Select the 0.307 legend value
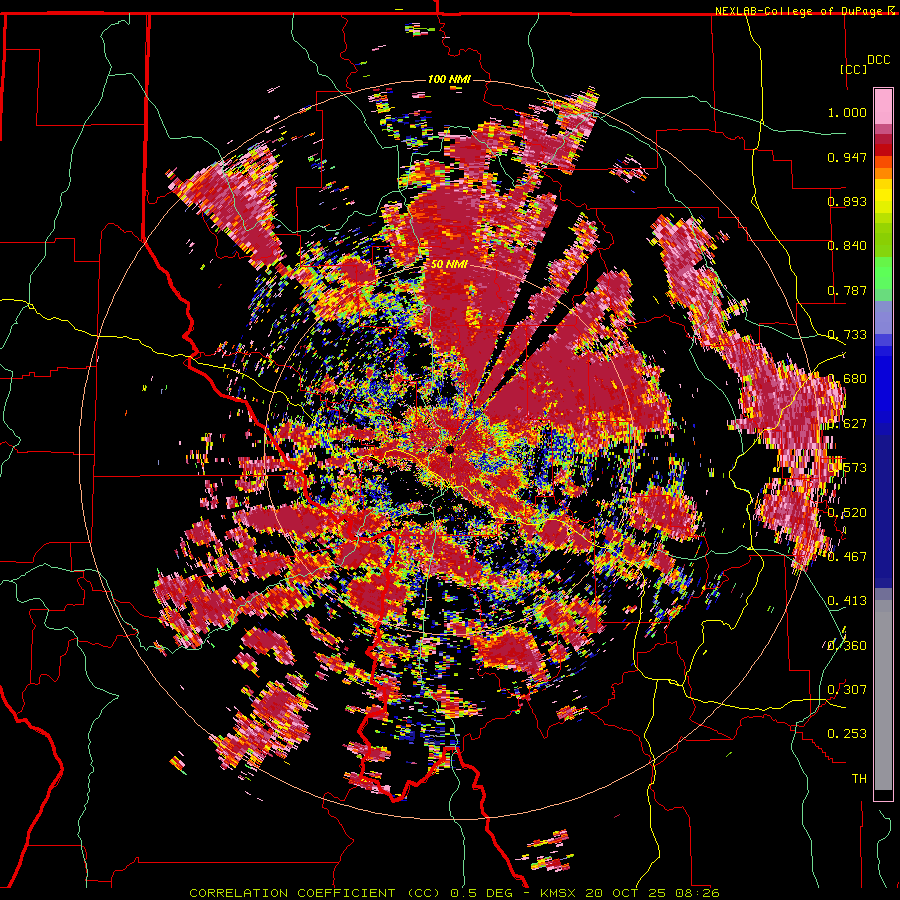This screenshot has height=900, width=900. click(847, 690)
